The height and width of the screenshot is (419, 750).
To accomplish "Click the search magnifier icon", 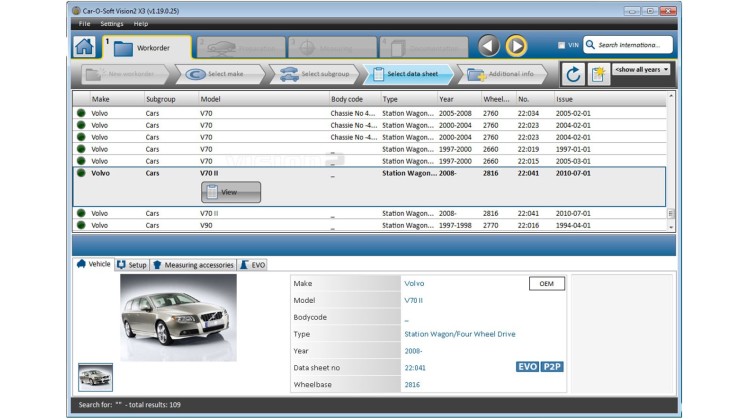I will [590, 44].
